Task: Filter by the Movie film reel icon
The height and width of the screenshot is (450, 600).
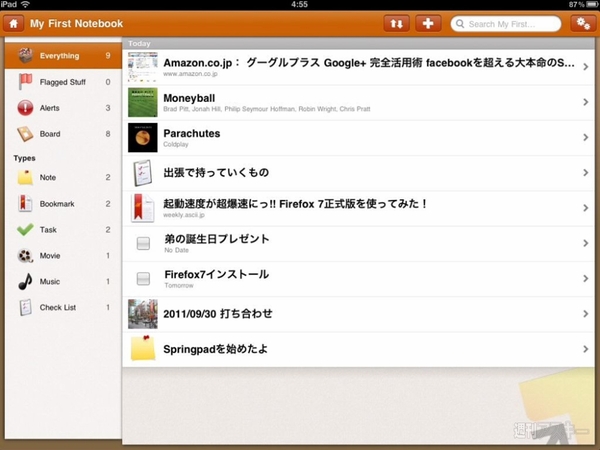Action: pos(25,256)
